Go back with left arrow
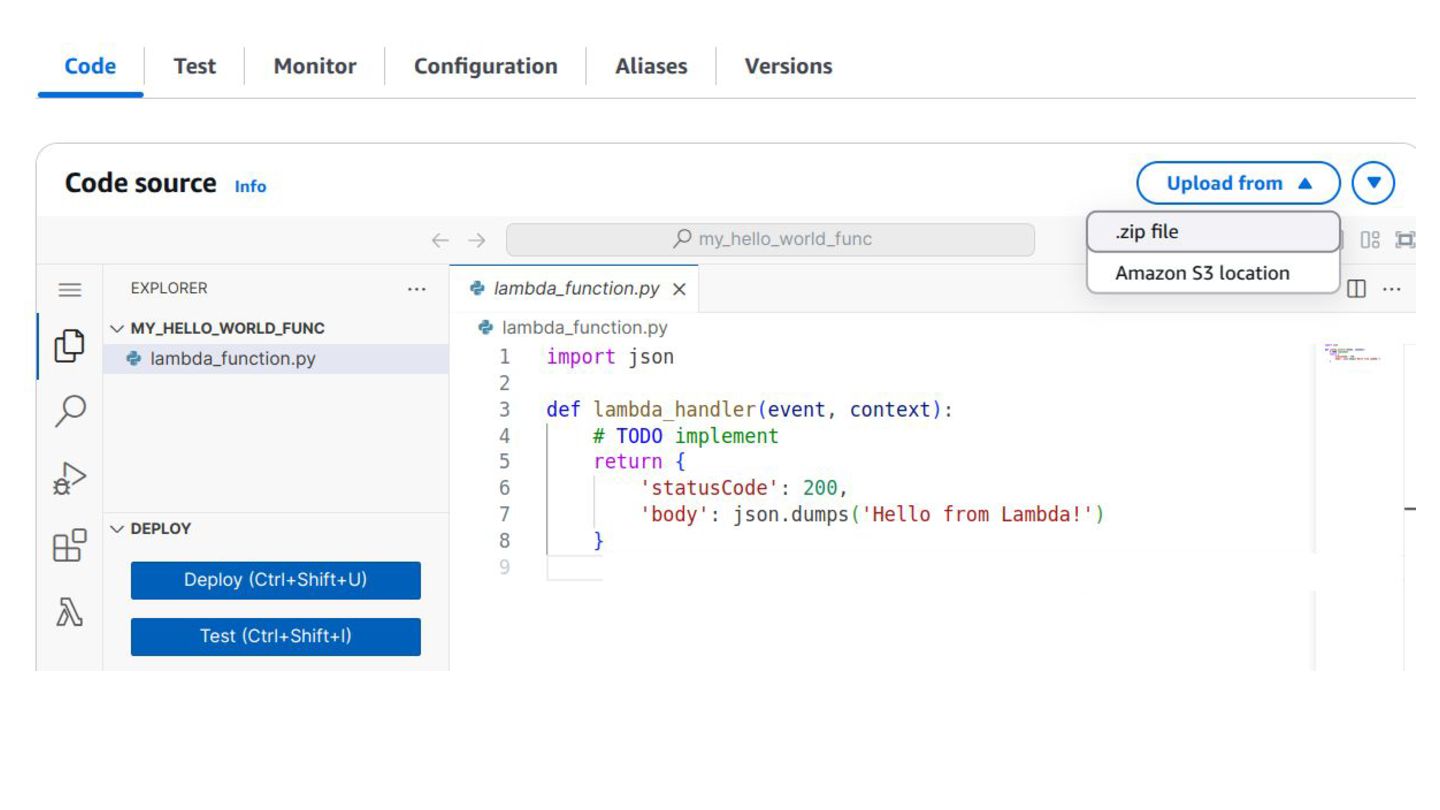The height and width of the screenshot is (810, 1440). coord(440,240)
